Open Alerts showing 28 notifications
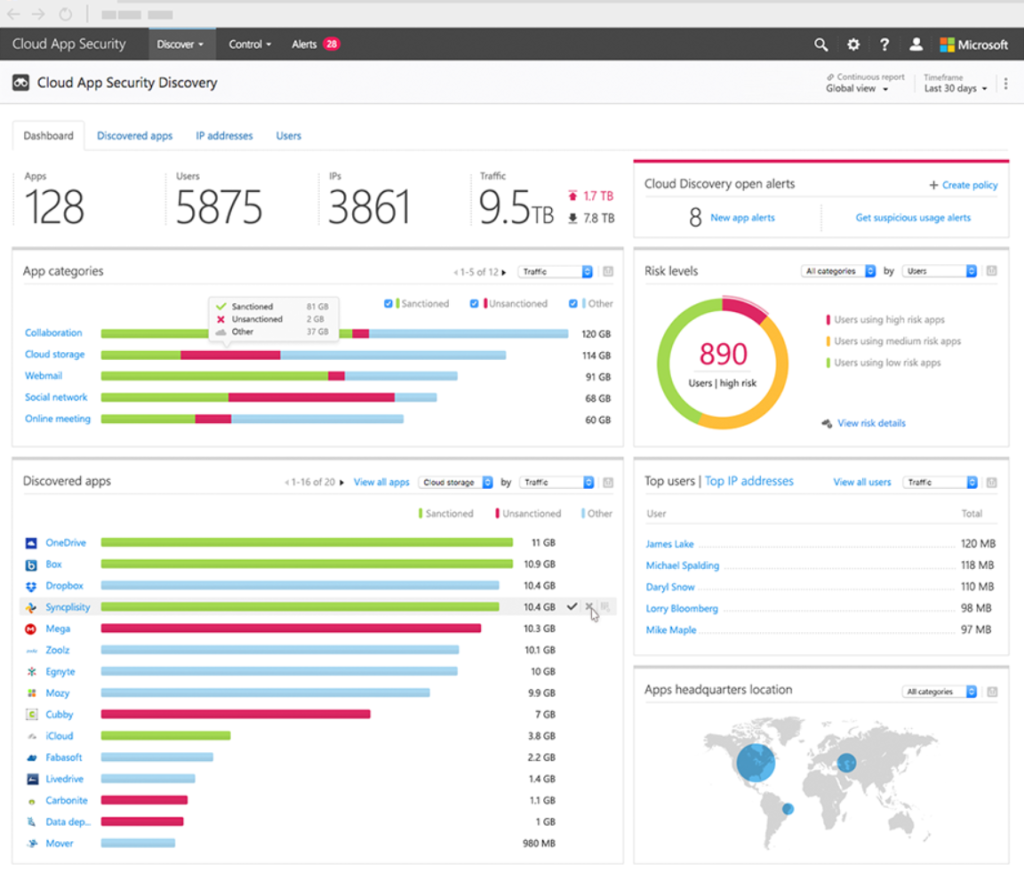The height and width of the screenshot is (873, 1024). (316, 44)
